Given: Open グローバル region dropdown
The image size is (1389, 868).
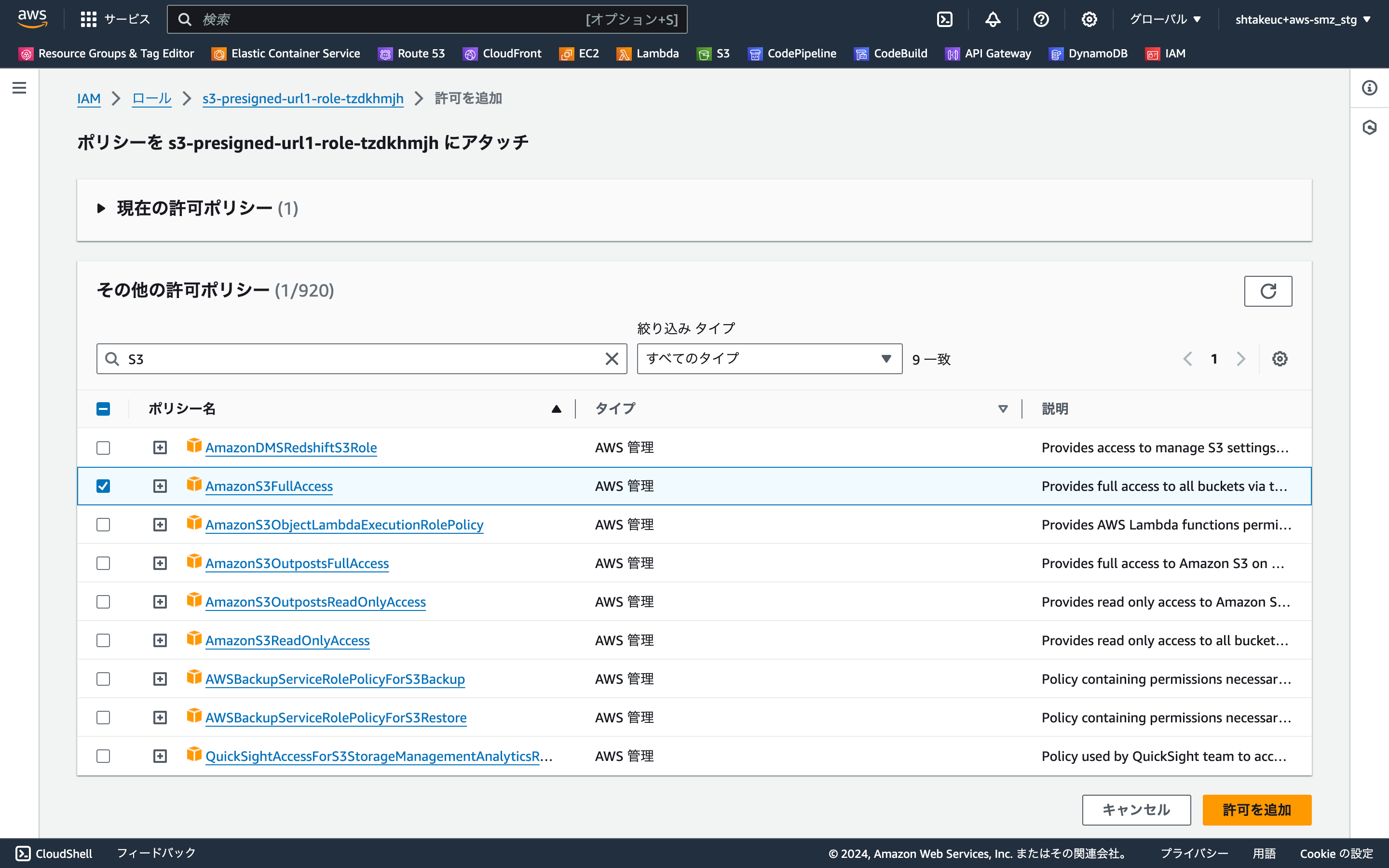Looking at the screenshot, I should (1165, 19).
